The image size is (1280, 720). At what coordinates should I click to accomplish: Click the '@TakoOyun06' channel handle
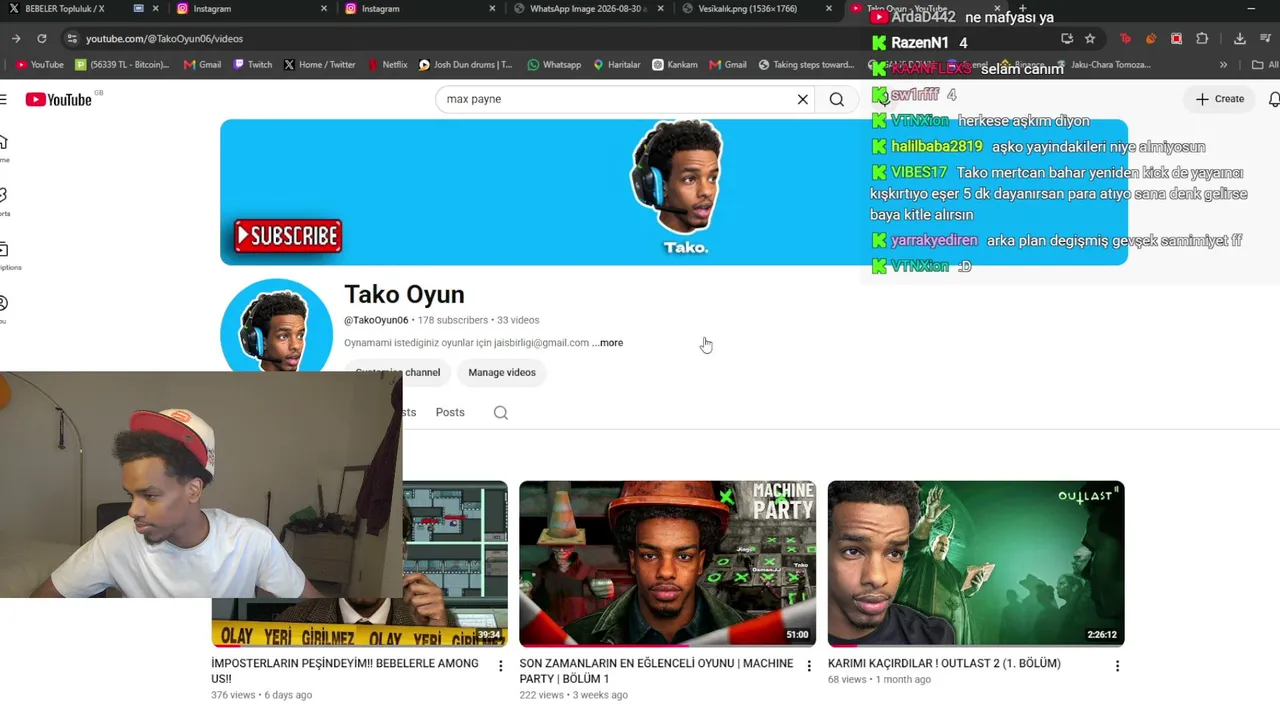[x=376, y=320]
